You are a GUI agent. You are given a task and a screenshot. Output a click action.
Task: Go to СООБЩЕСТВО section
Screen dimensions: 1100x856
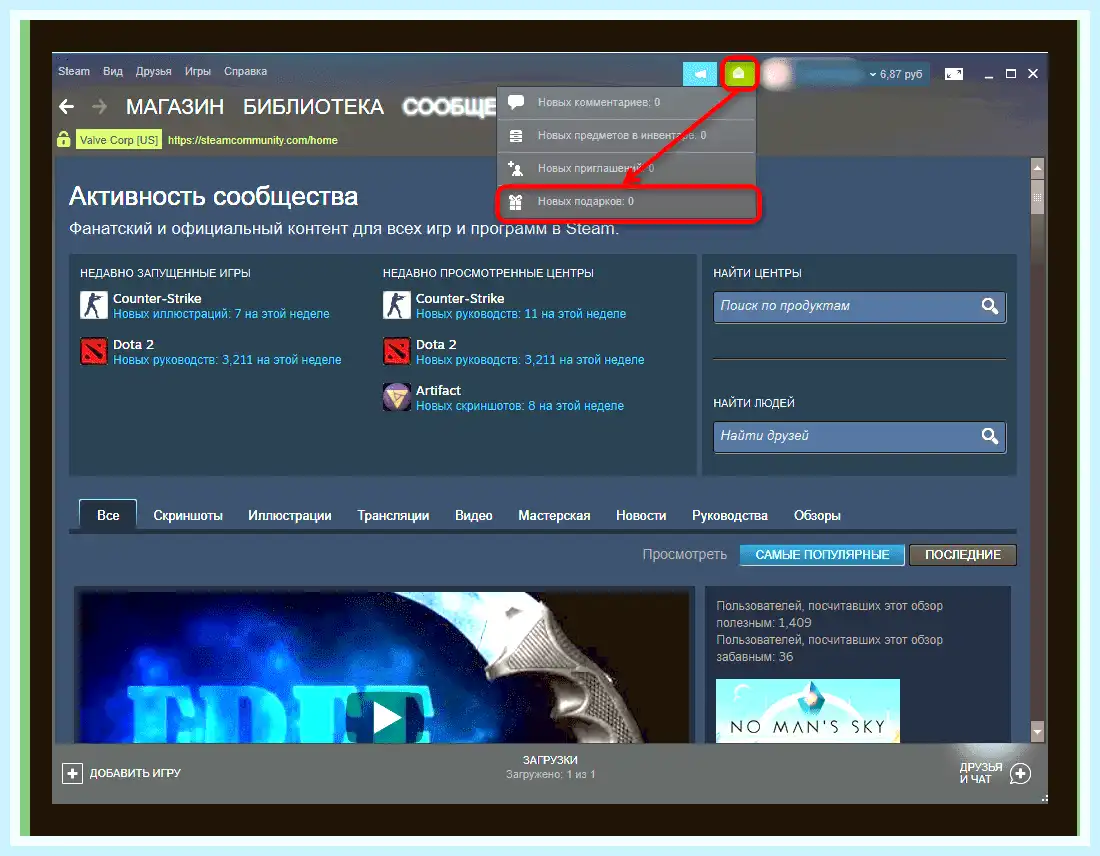click(x=449, y=107)
